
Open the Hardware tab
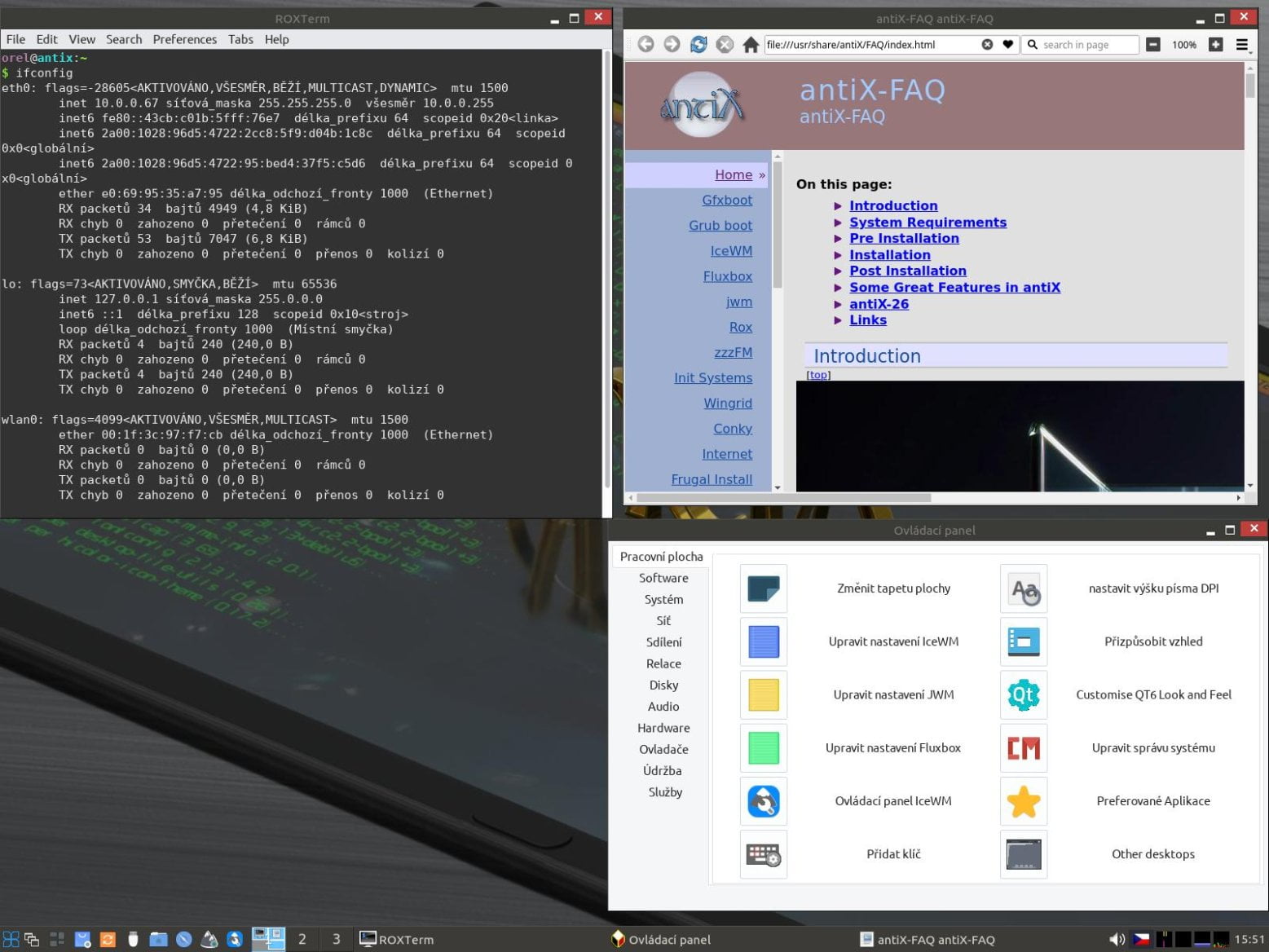[x=663, y=728]
